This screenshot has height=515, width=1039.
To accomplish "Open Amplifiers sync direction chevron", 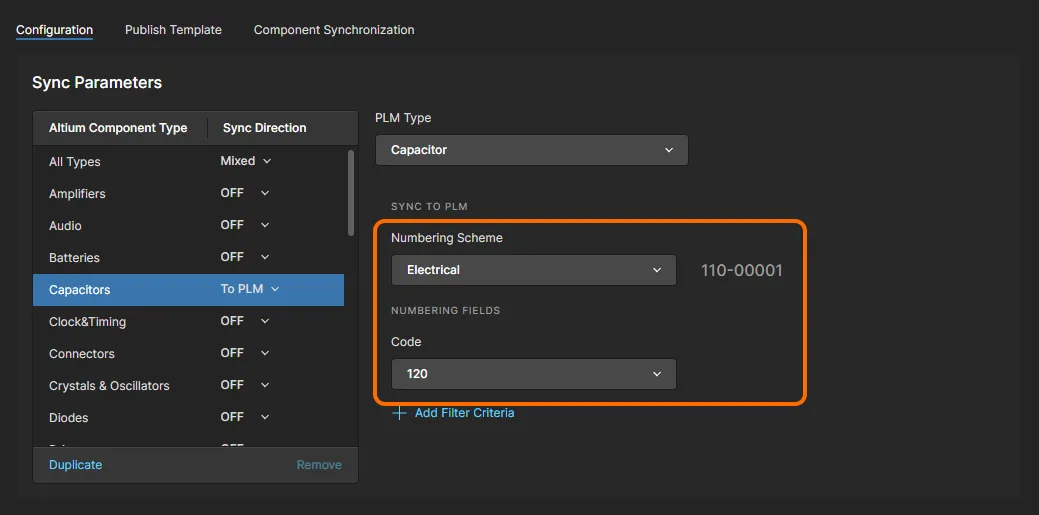I will tap(265, 193).
